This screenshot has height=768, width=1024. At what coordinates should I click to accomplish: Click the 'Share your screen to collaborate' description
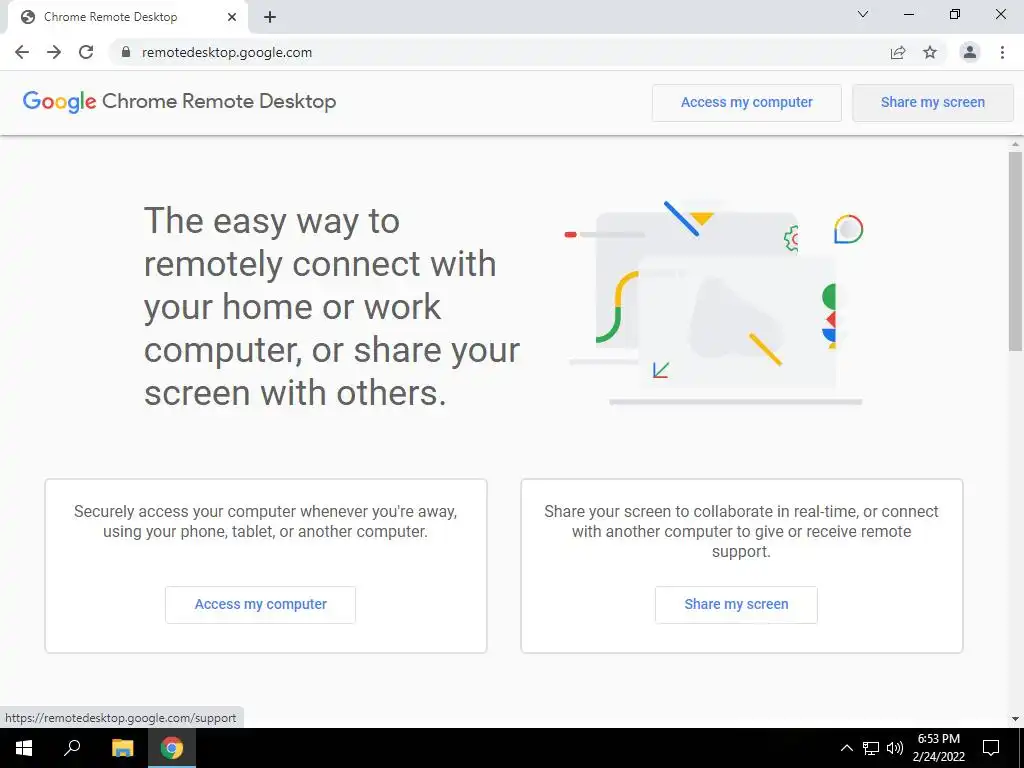point(741,532)
